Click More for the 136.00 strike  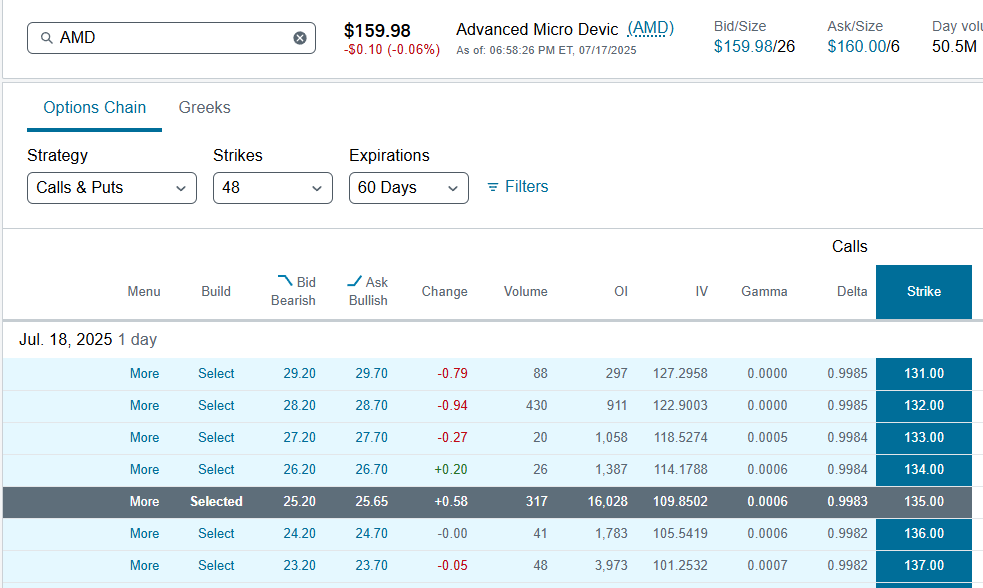(x=144, y=533)
